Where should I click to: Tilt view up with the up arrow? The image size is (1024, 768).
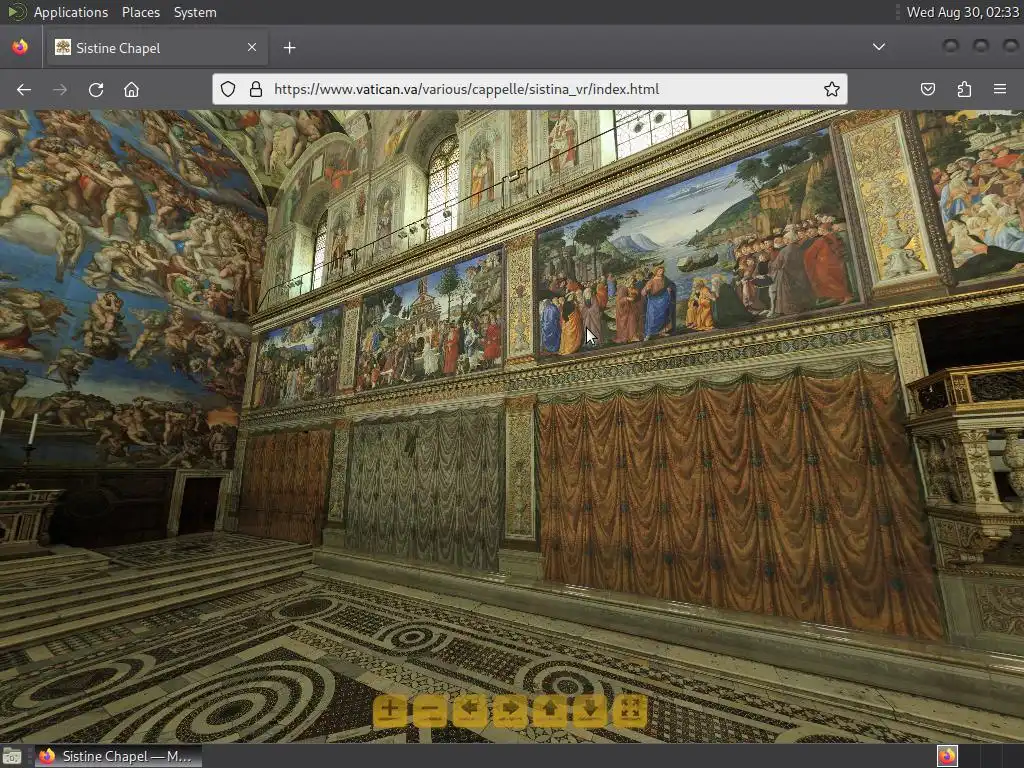point(550,711)
